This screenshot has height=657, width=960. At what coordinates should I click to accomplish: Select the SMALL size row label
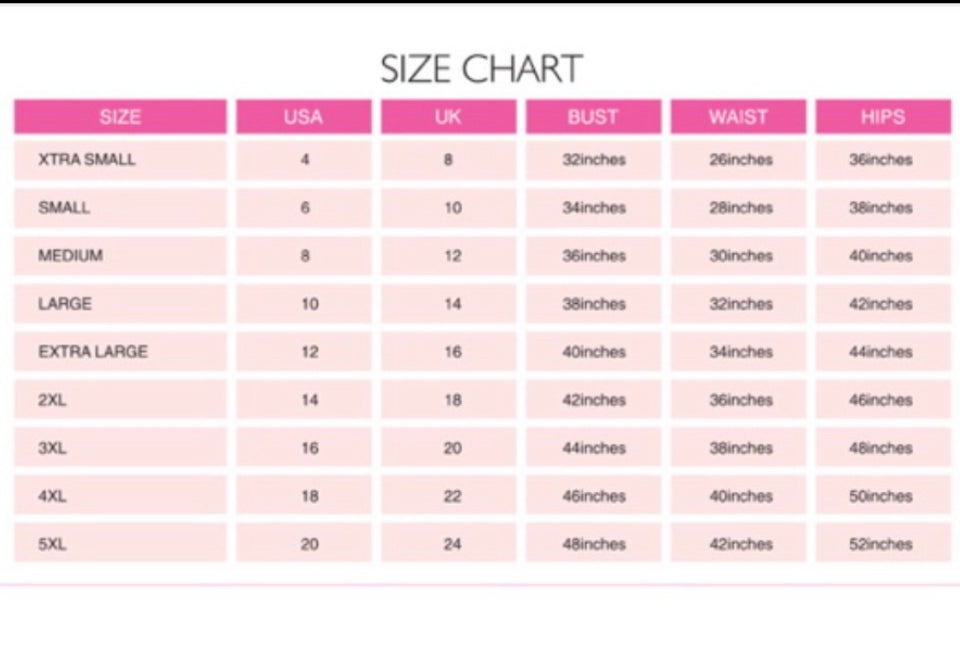point(64,208)
